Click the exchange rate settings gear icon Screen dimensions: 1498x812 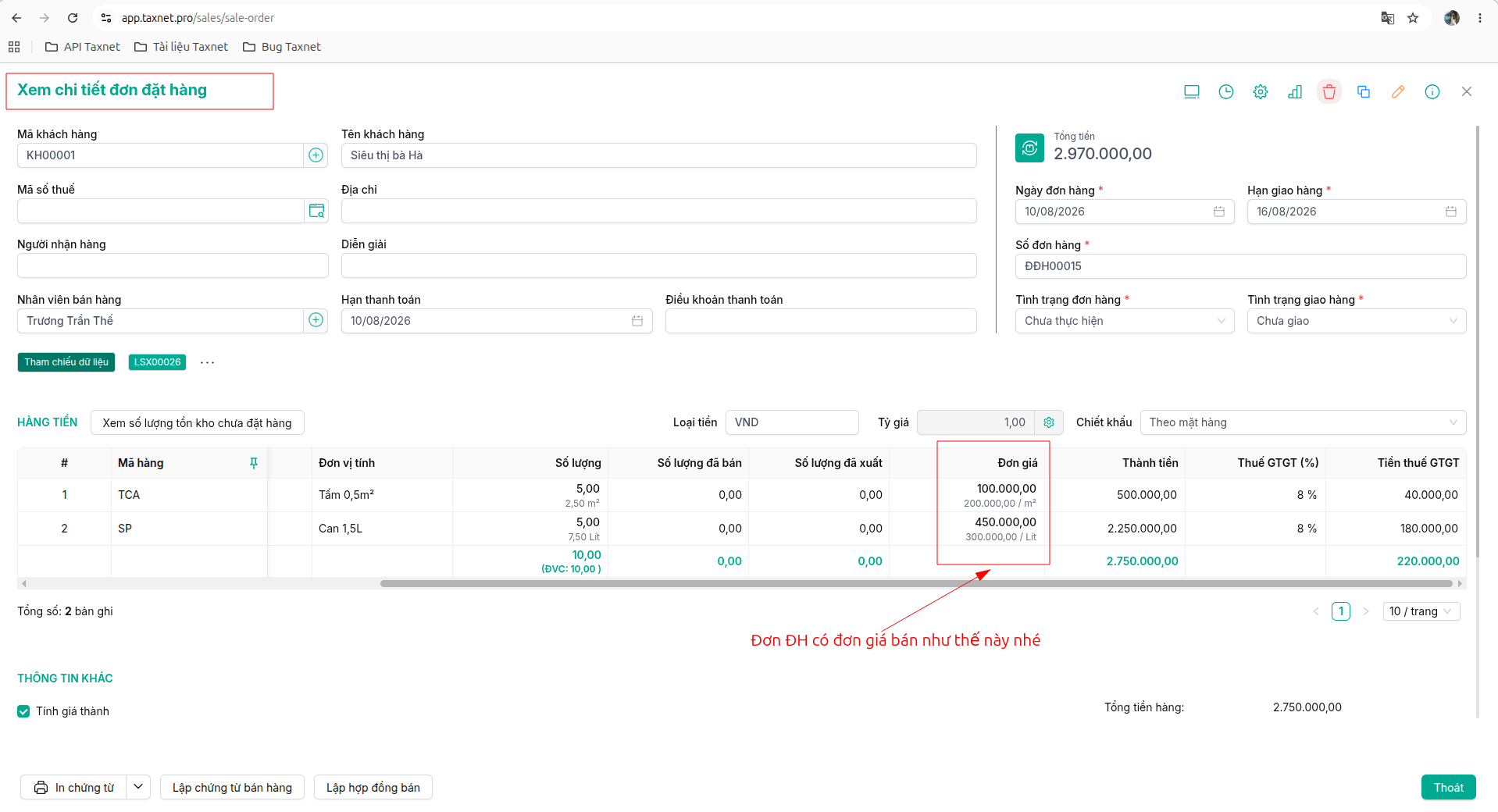(1048, 422)
